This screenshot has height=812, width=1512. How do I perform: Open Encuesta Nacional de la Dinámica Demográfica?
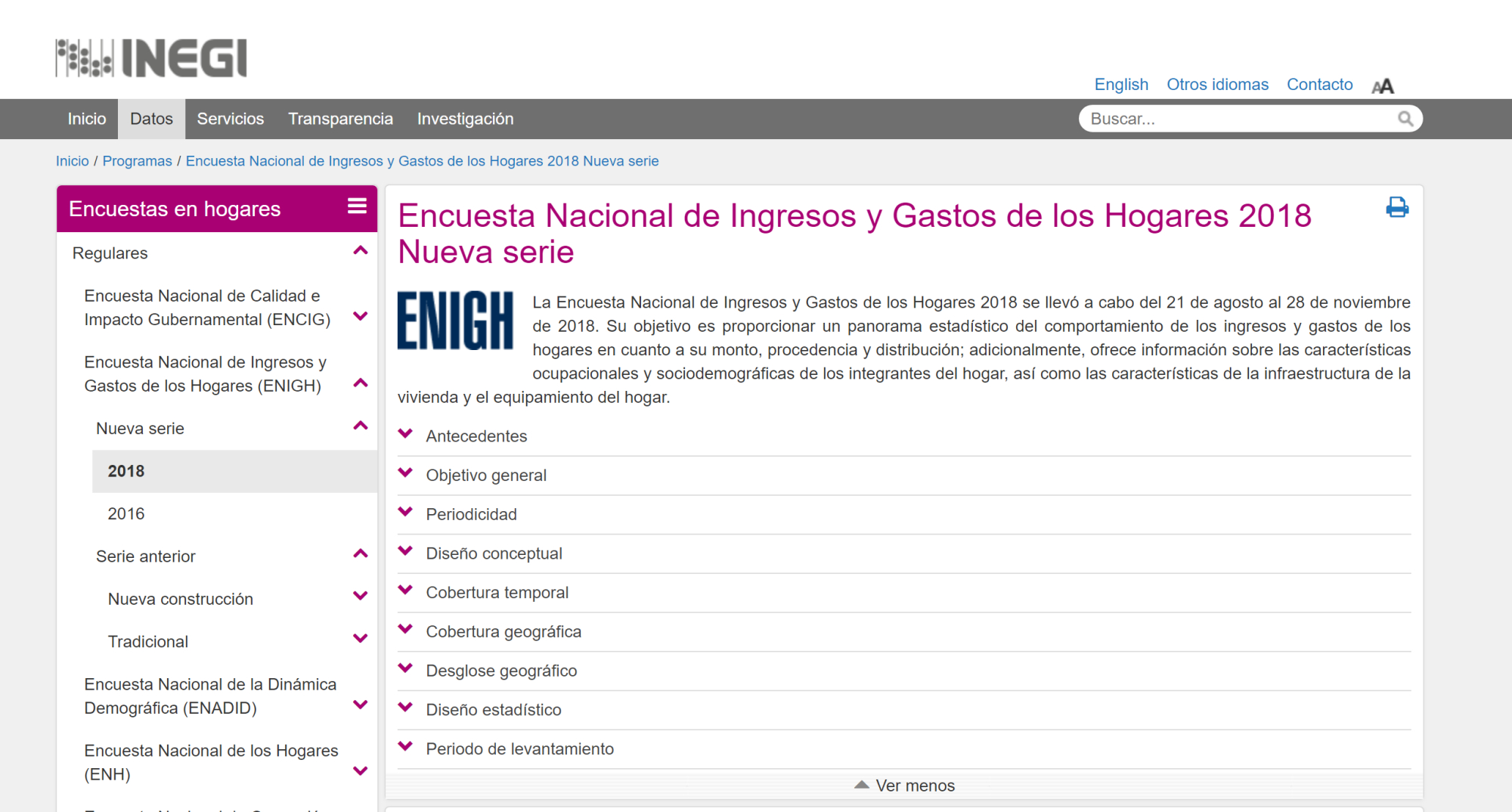210,696
